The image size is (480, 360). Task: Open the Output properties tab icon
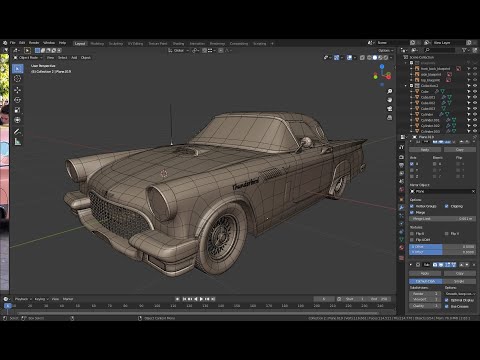pyautogui.click(x=402, y=165)
